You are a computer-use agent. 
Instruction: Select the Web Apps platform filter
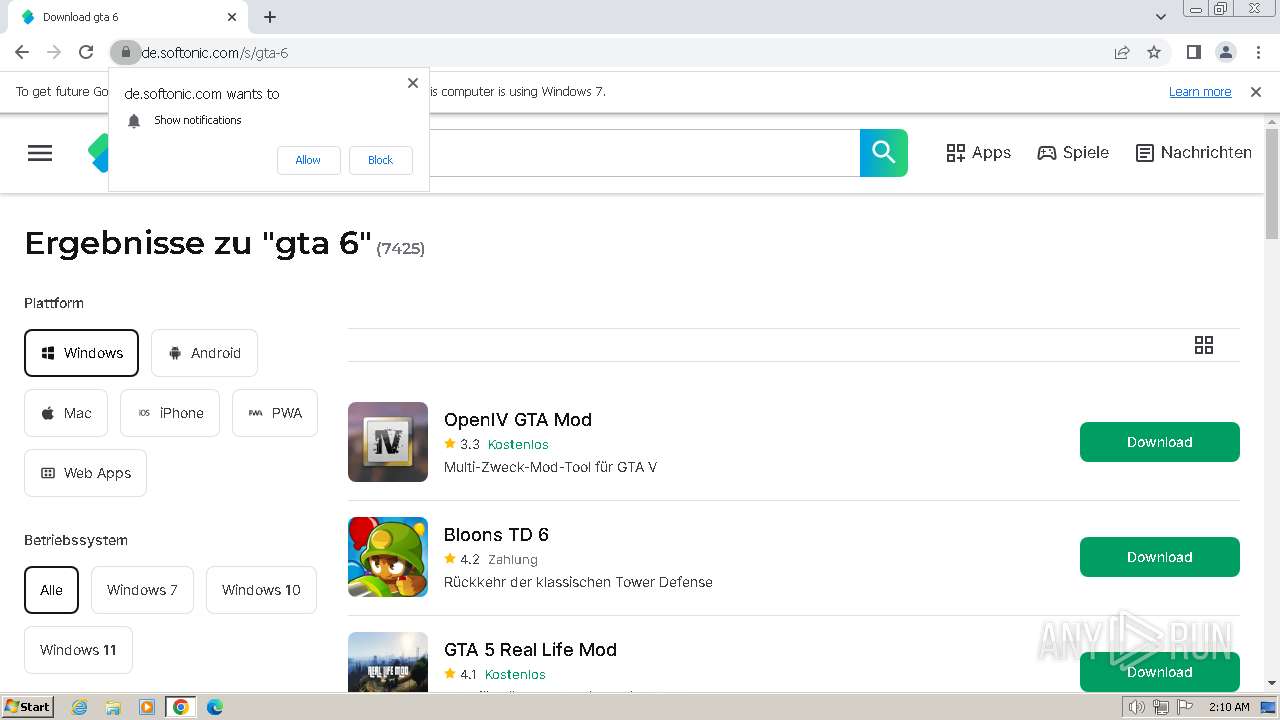[x=85, y=473]
